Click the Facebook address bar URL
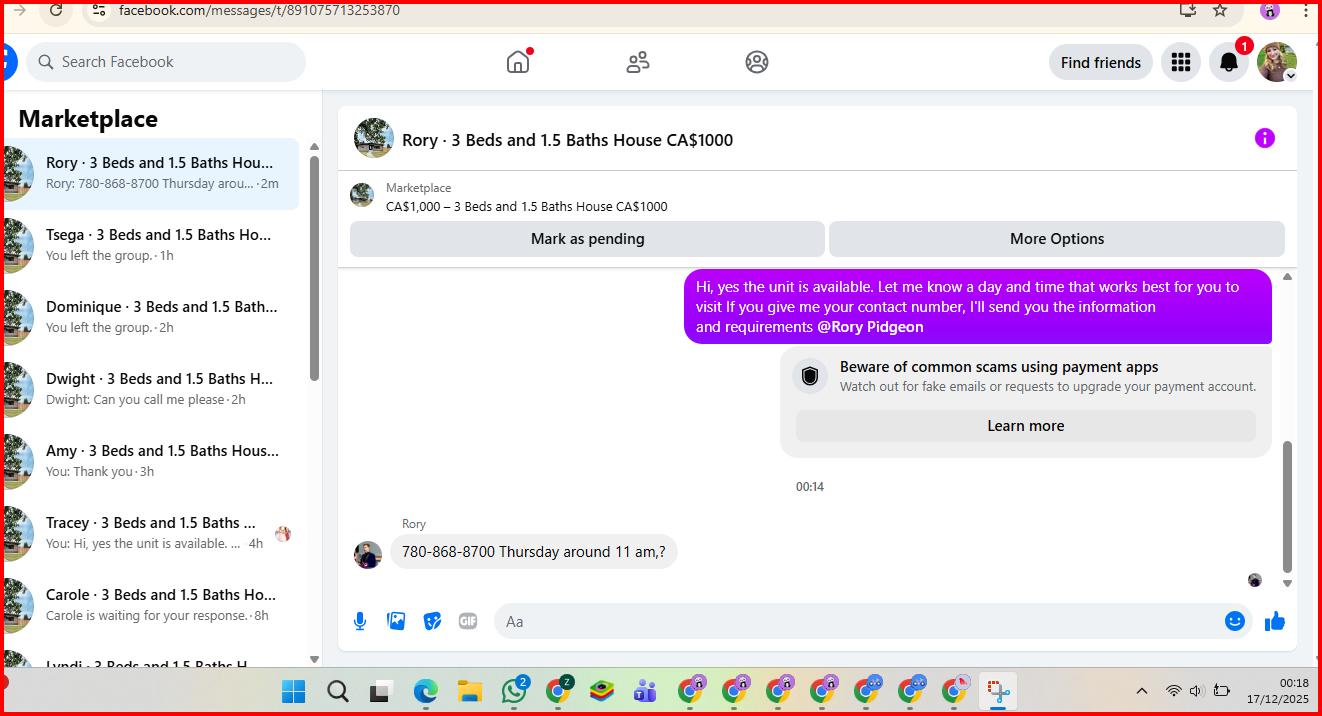This screenshot has width=1322, height=716. pos(259,10)
